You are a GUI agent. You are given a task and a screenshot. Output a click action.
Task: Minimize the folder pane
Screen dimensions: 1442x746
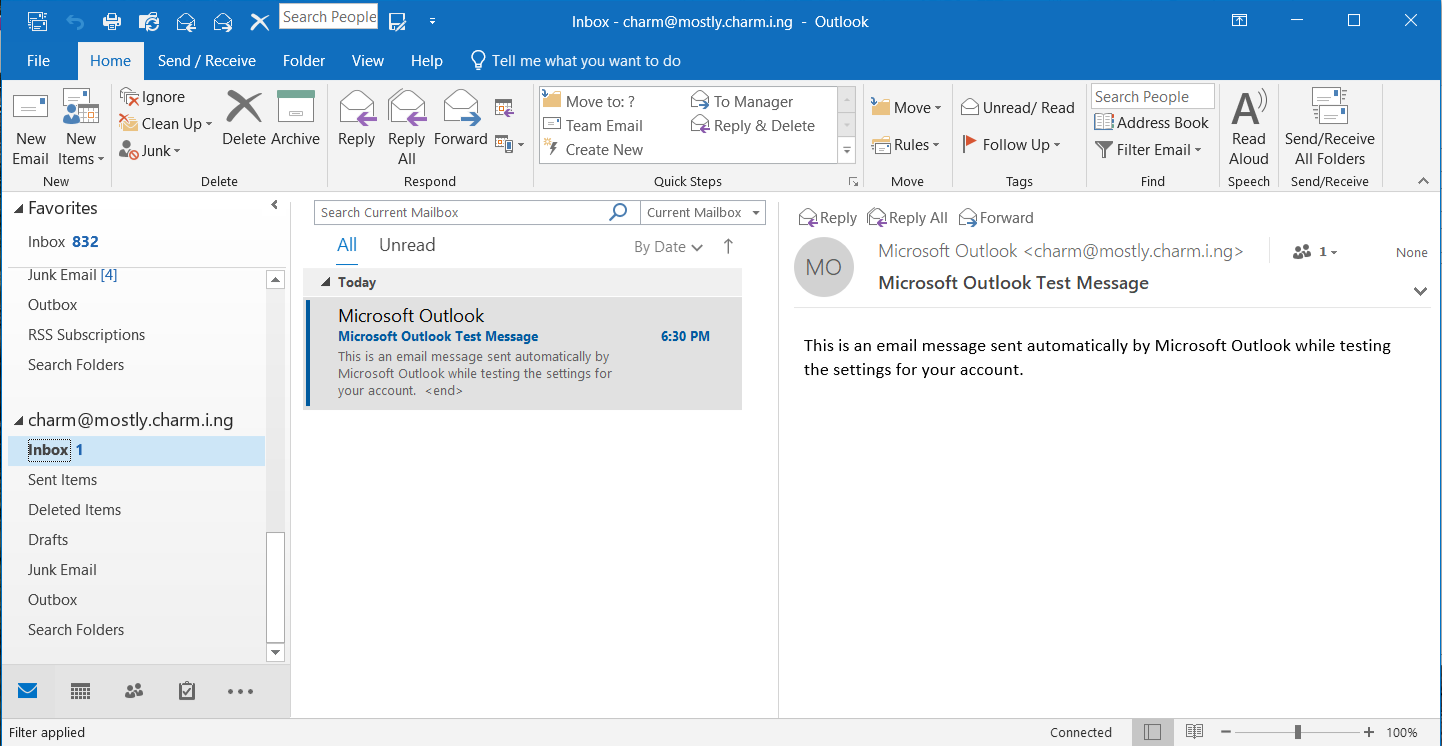(x=274, y=205)
